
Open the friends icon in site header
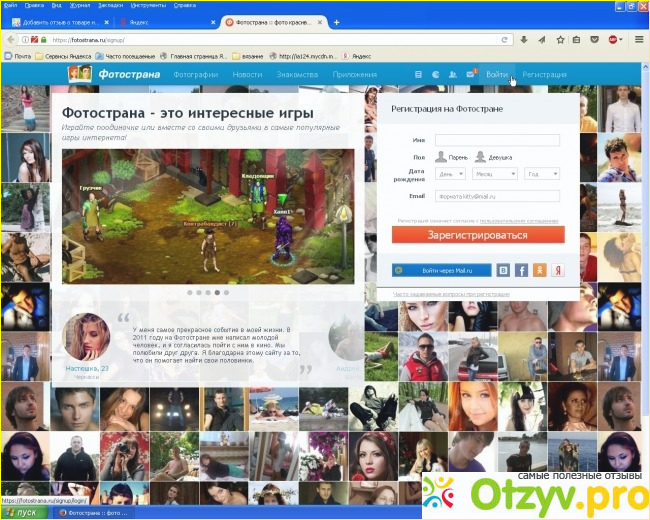(x=453, y=75)
